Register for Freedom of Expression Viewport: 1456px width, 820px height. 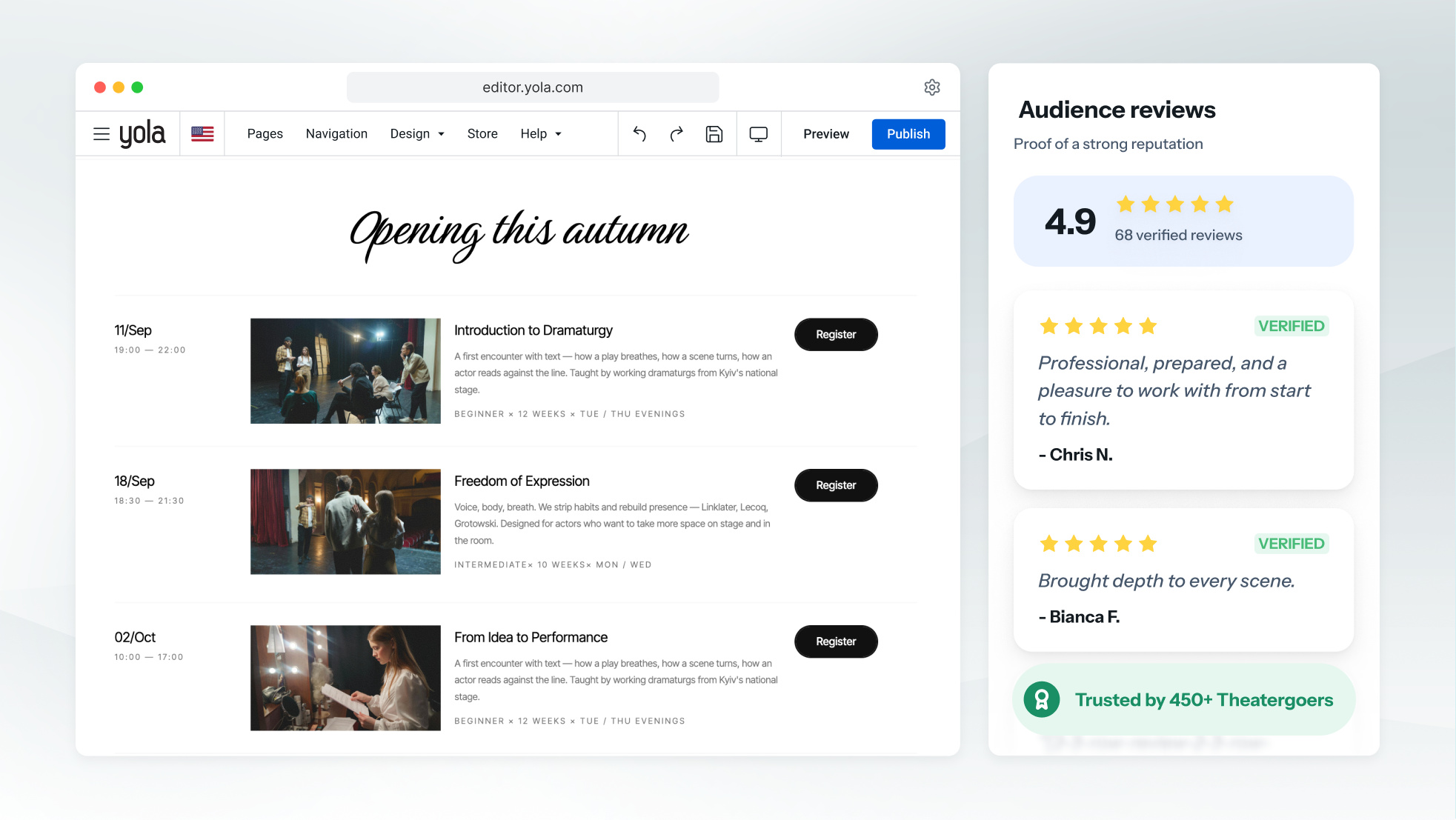click(836, 485)
